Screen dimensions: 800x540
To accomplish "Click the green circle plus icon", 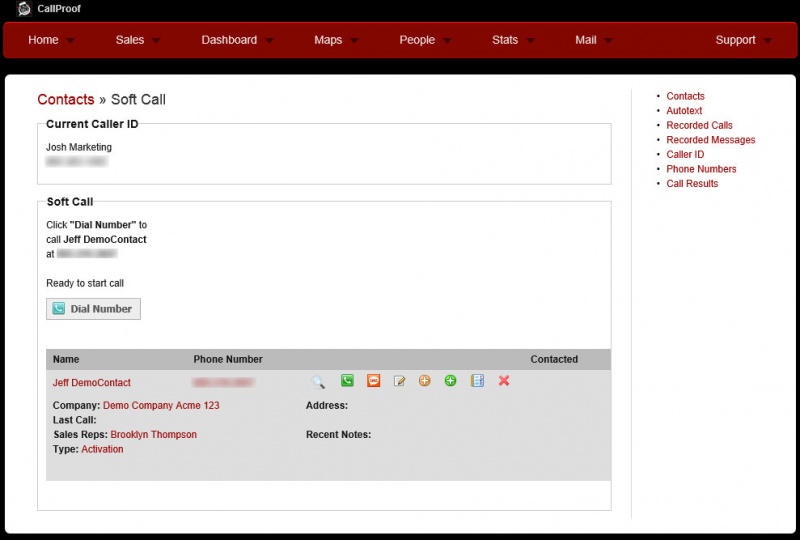I will point(451,381).
